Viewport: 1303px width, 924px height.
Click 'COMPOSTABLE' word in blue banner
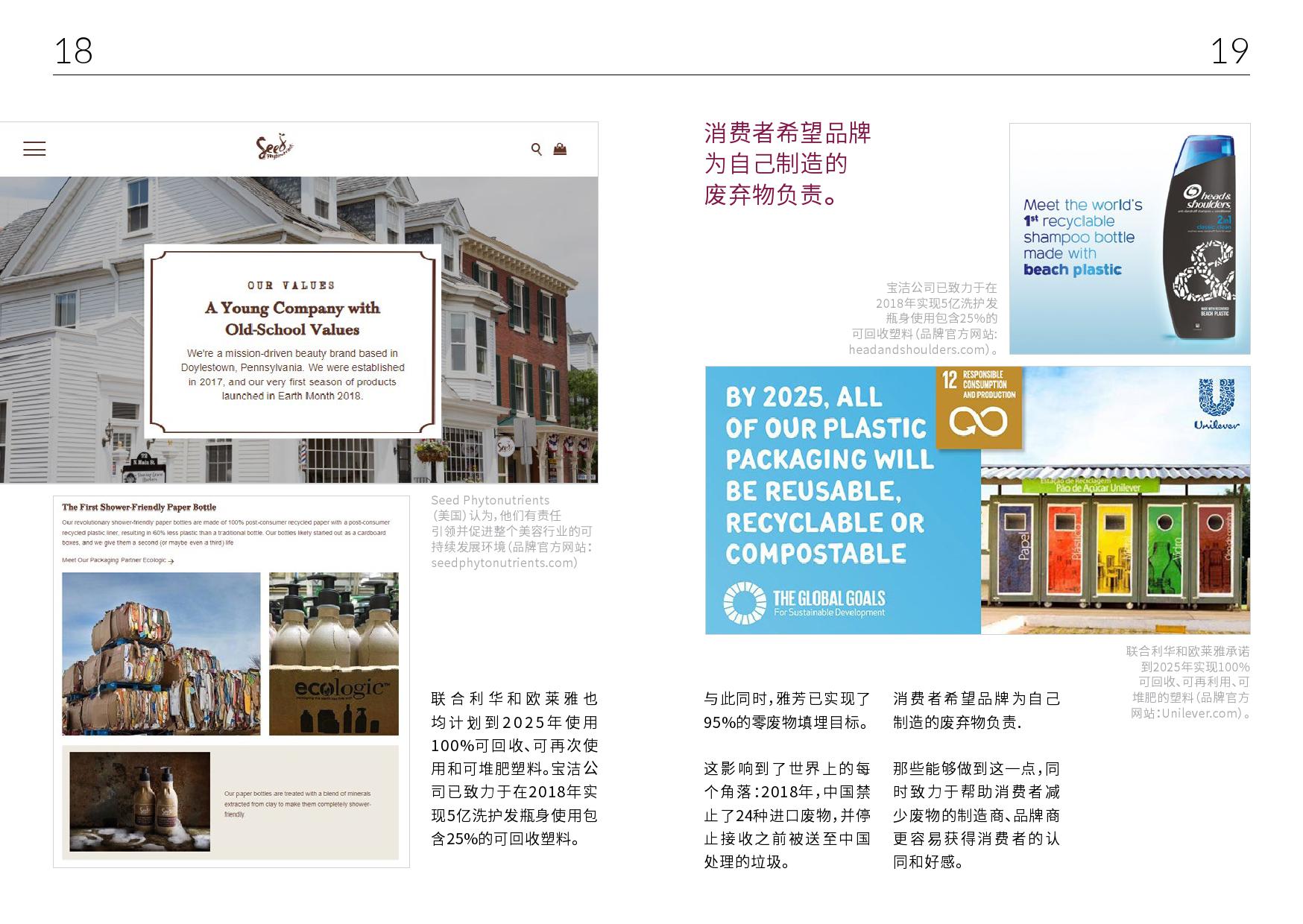pyautogui.click(x=816, y=554)
